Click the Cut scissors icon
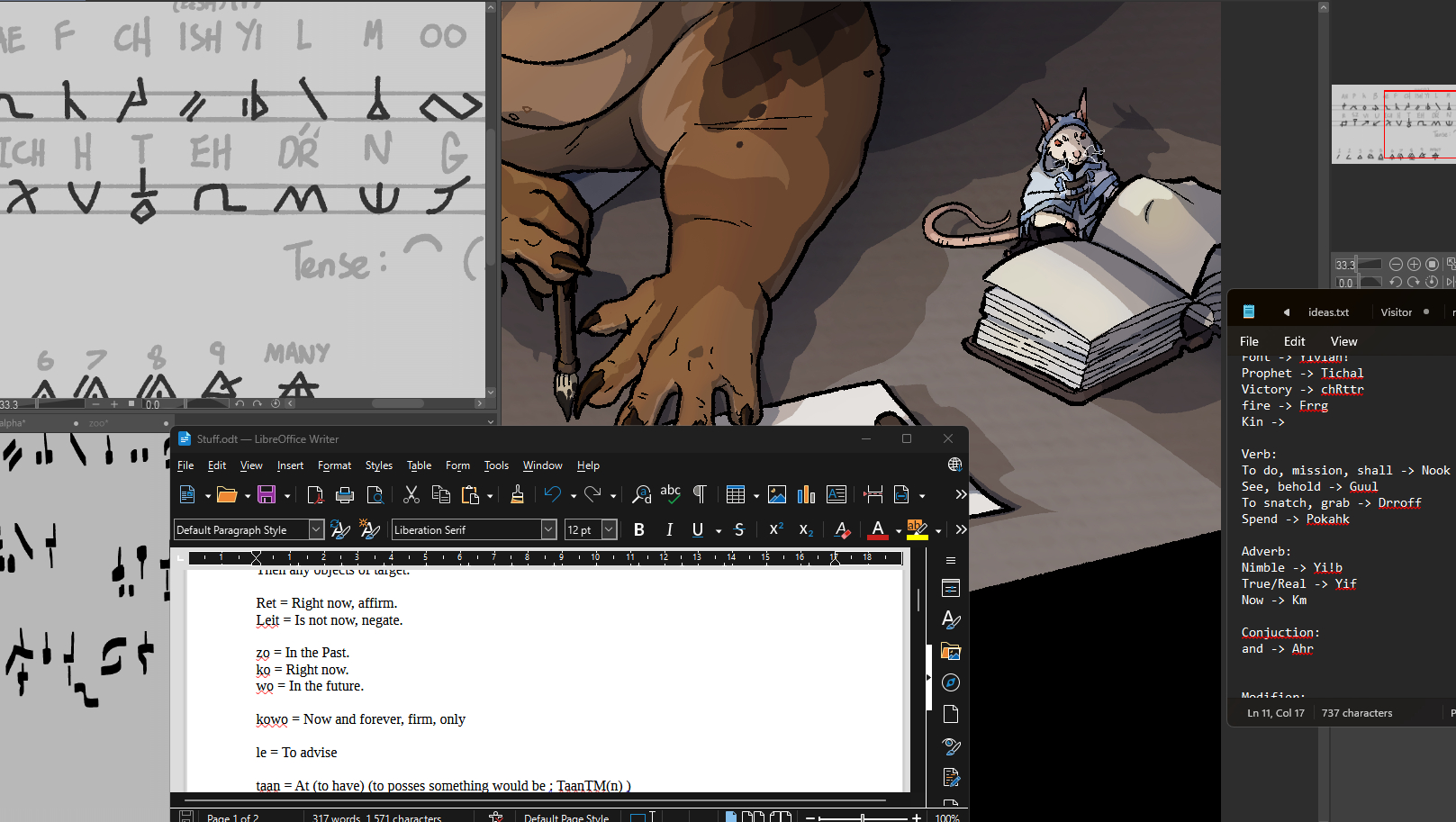Screen dimensions: 1456x822 411,494
